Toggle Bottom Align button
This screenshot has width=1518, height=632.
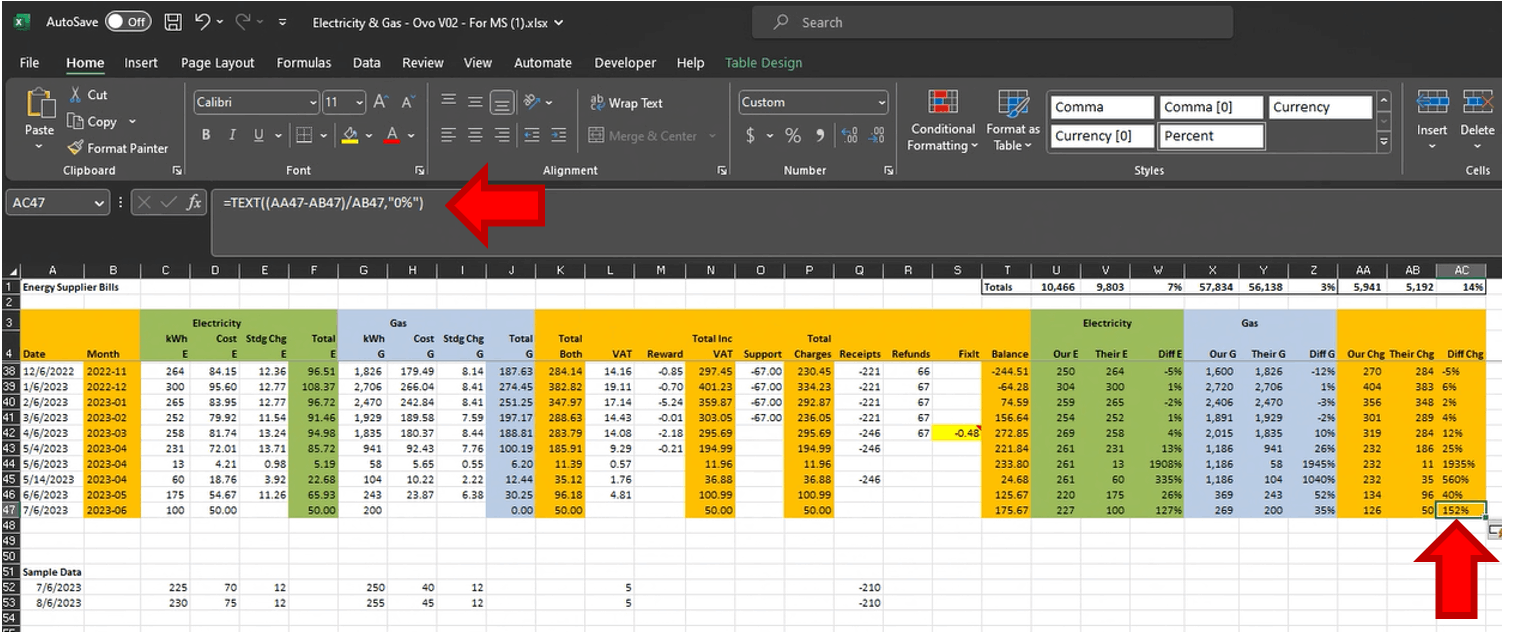[502, 102]
